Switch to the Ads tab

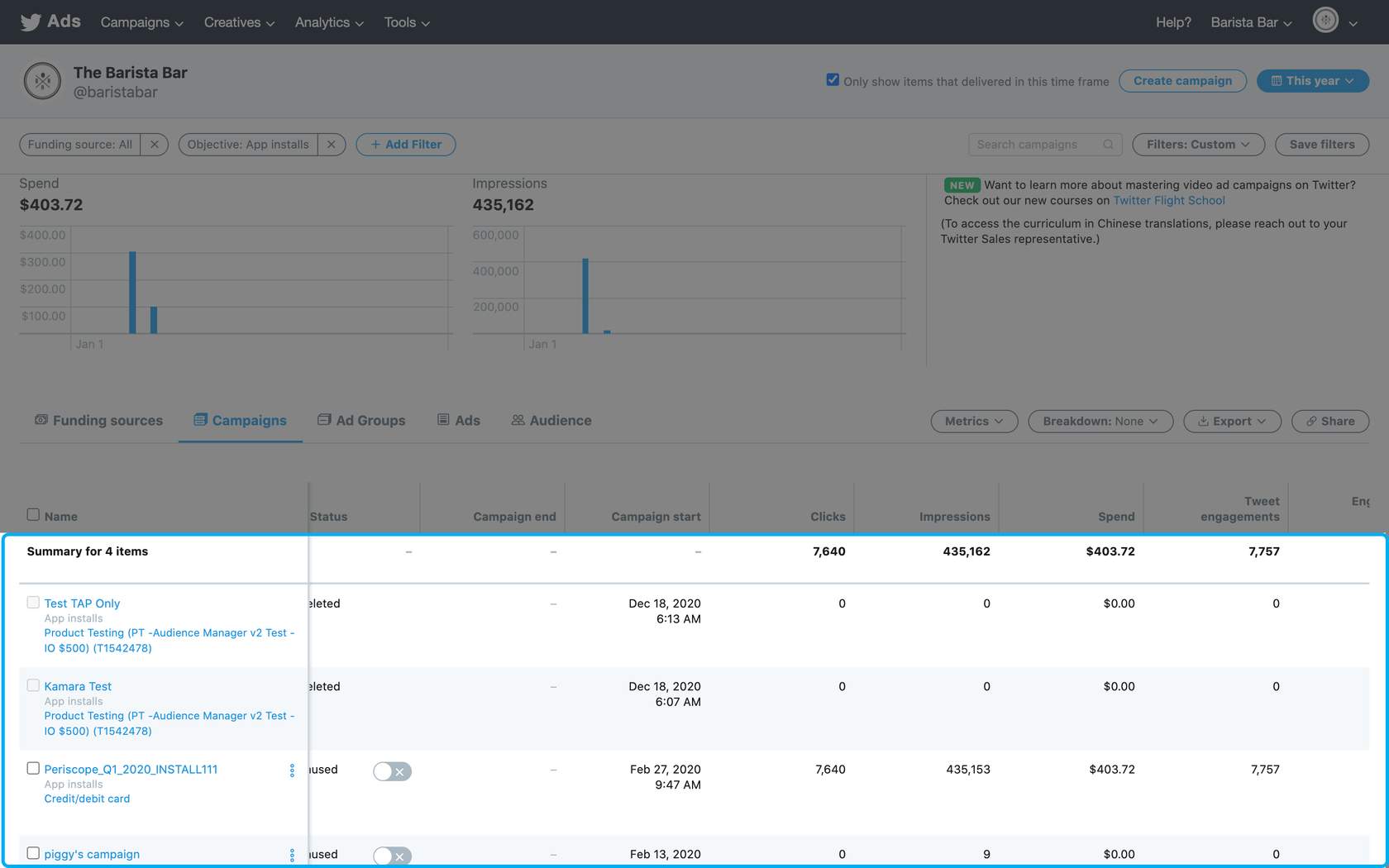pos(458,420)
